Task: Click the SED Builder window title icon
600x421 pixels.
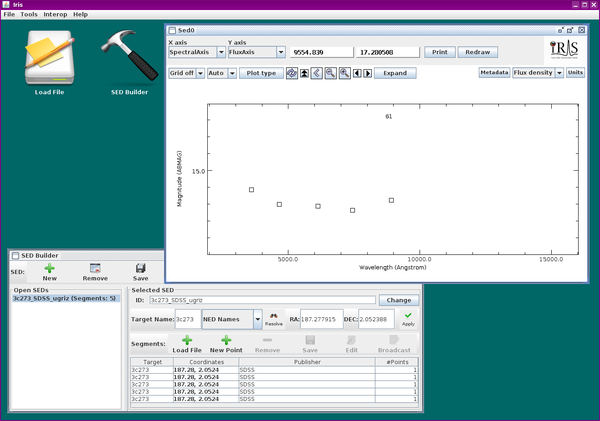Action: pos(15,255)
